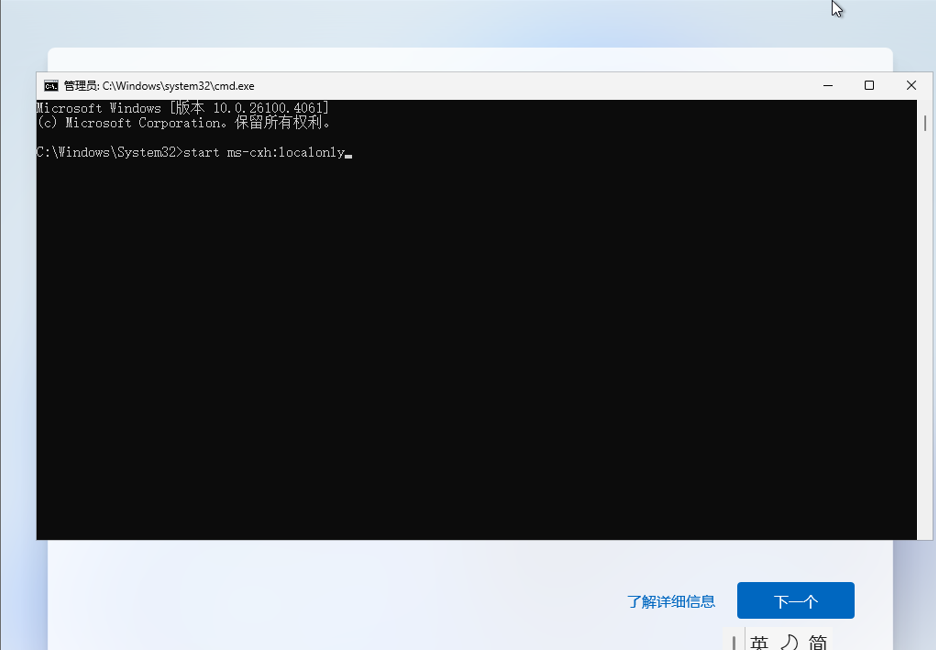The image size is (936, 650).
Task: Switch the IME 简 simplified character mode
Action: [818, 642]
